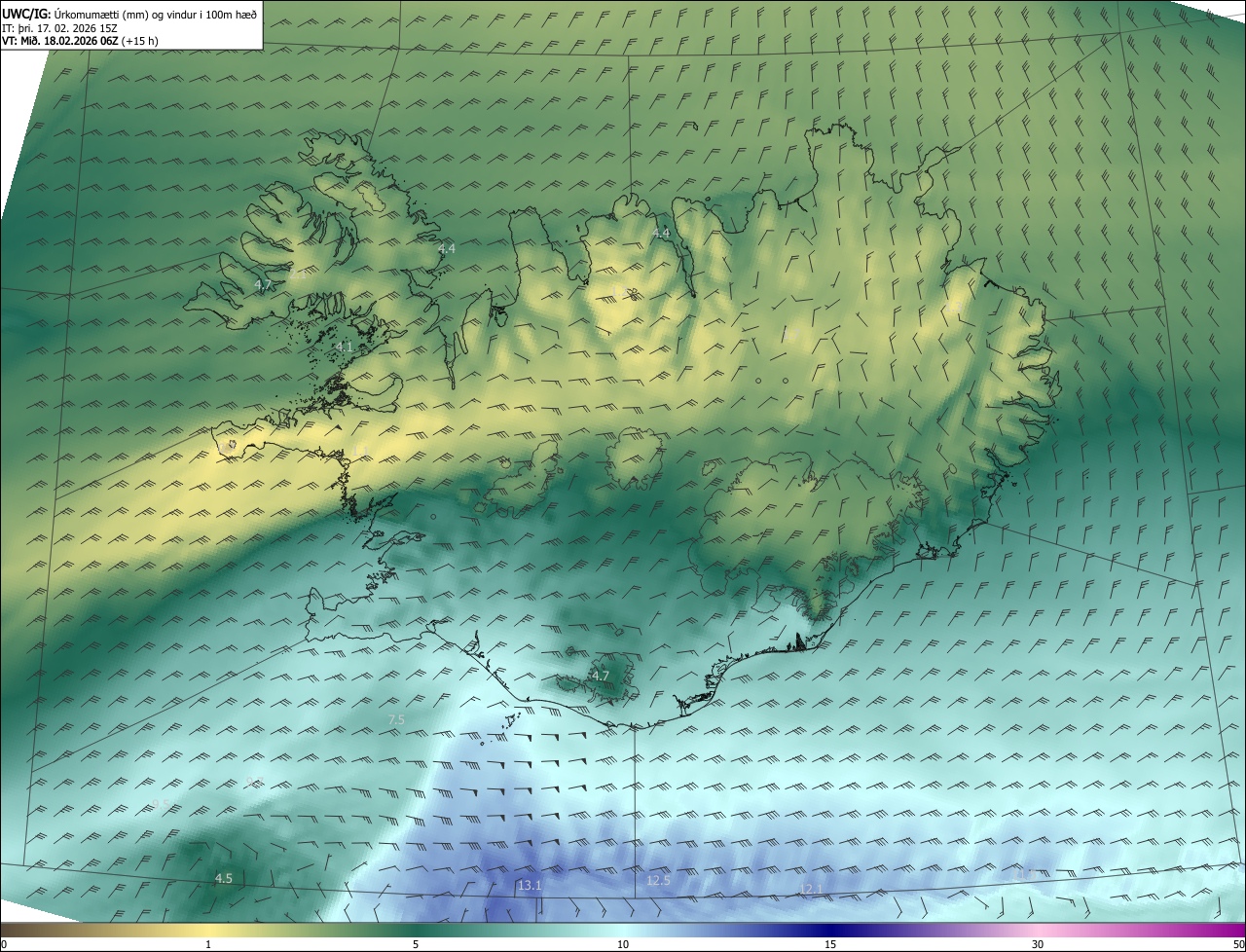
Task: Click the 5 tick on the color scale
Action: [416, 944]
